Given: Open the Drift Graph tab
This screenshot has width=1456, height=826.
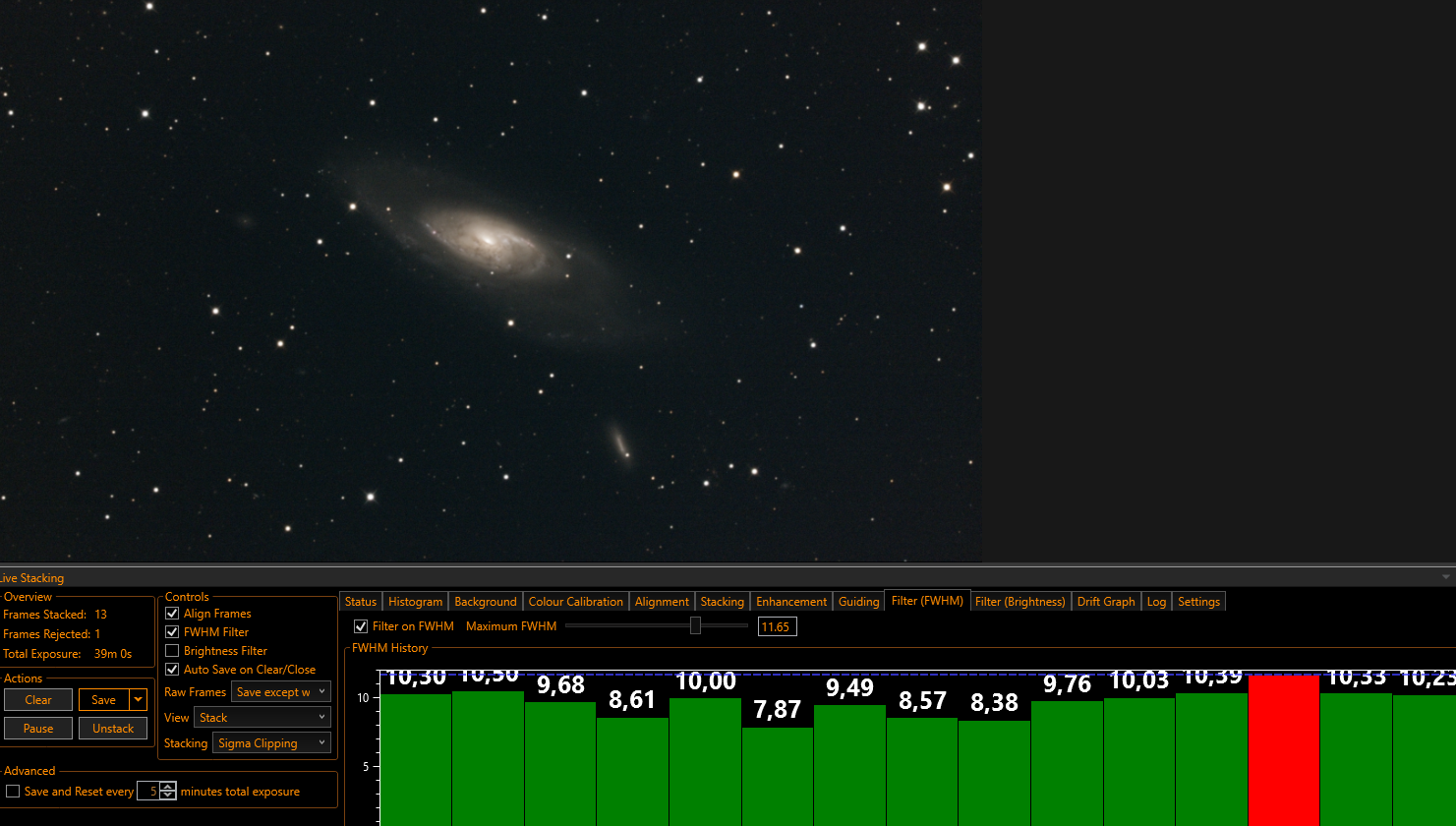Looking at the screenshot, I should coord(1106,602).
